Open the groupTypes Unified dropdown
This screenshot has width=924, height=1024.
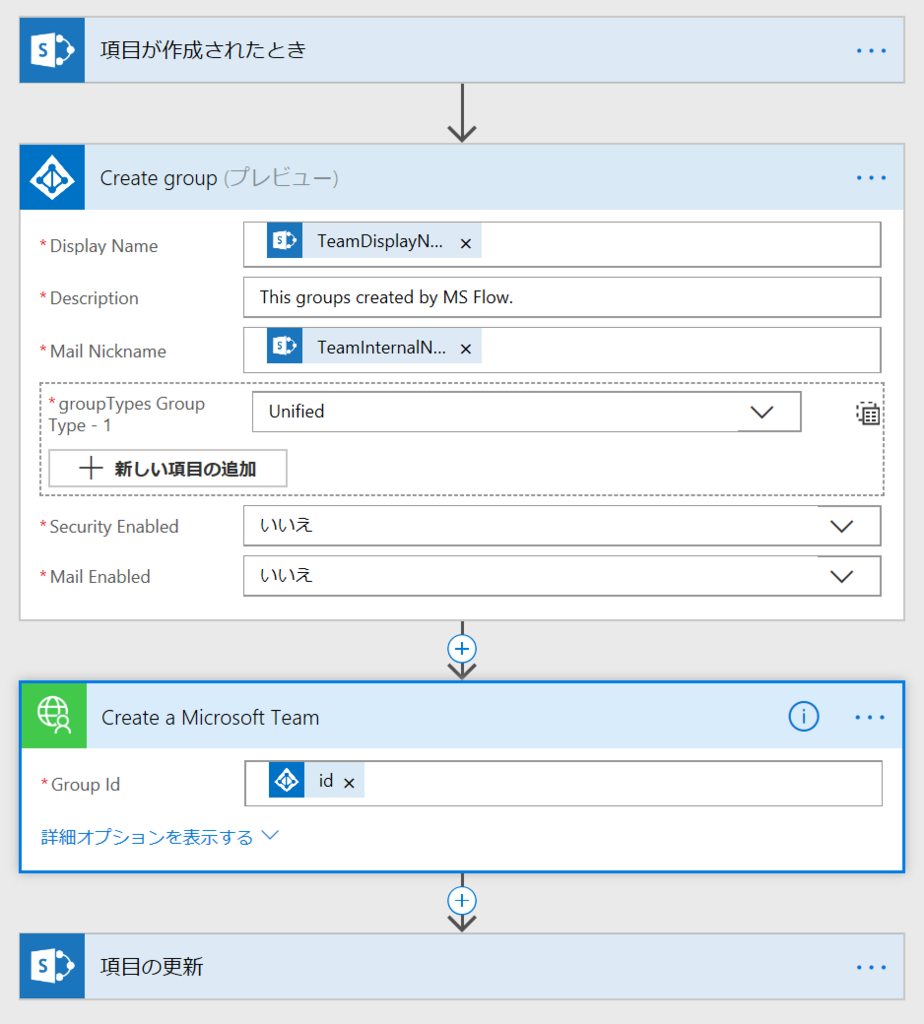click(x=526, y=411)
